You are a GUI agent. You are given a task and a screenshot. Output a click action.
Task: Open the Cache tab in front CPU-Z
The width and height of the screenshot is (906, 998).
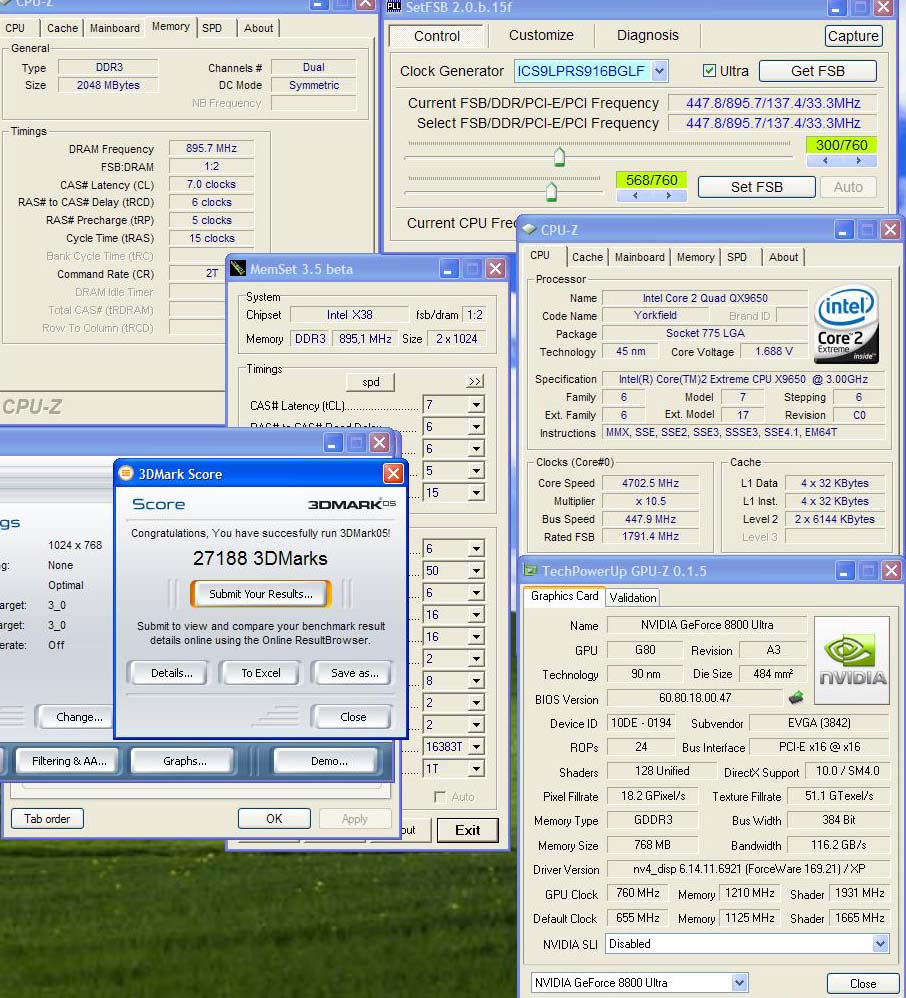pyautogui.click(x=587, y=257)
